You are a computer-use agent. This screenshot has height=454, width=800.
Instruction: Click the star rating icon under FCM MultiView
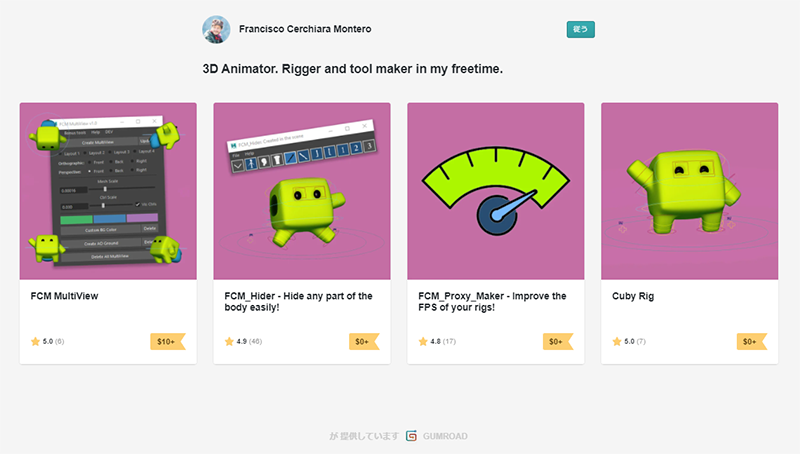pos(35,342)
